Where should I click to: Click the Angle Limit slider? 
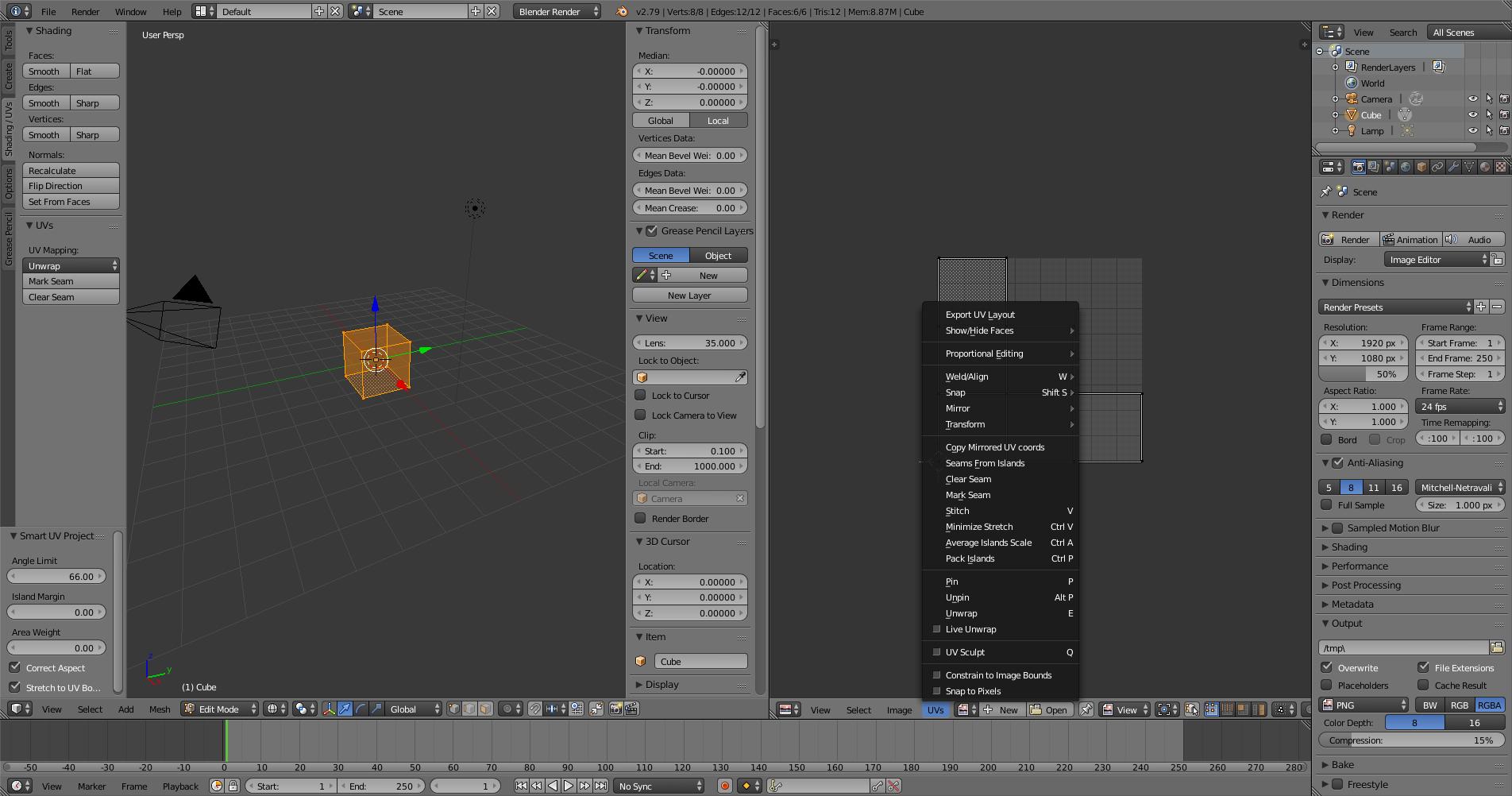pyautogui.click(x=56, y=576)
